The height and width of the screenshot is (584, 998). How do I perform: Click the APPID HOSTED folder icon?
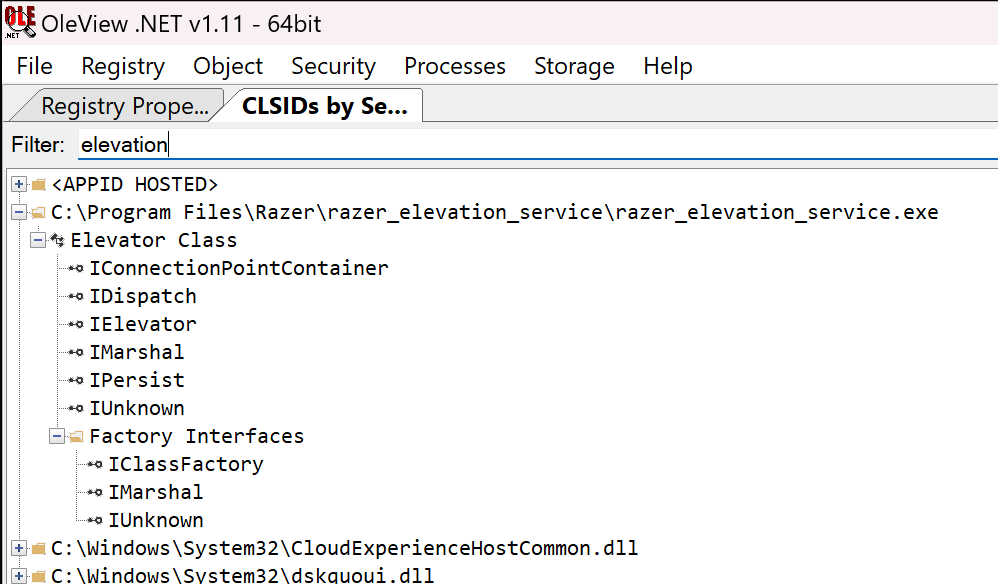click(x=38, y=185)
